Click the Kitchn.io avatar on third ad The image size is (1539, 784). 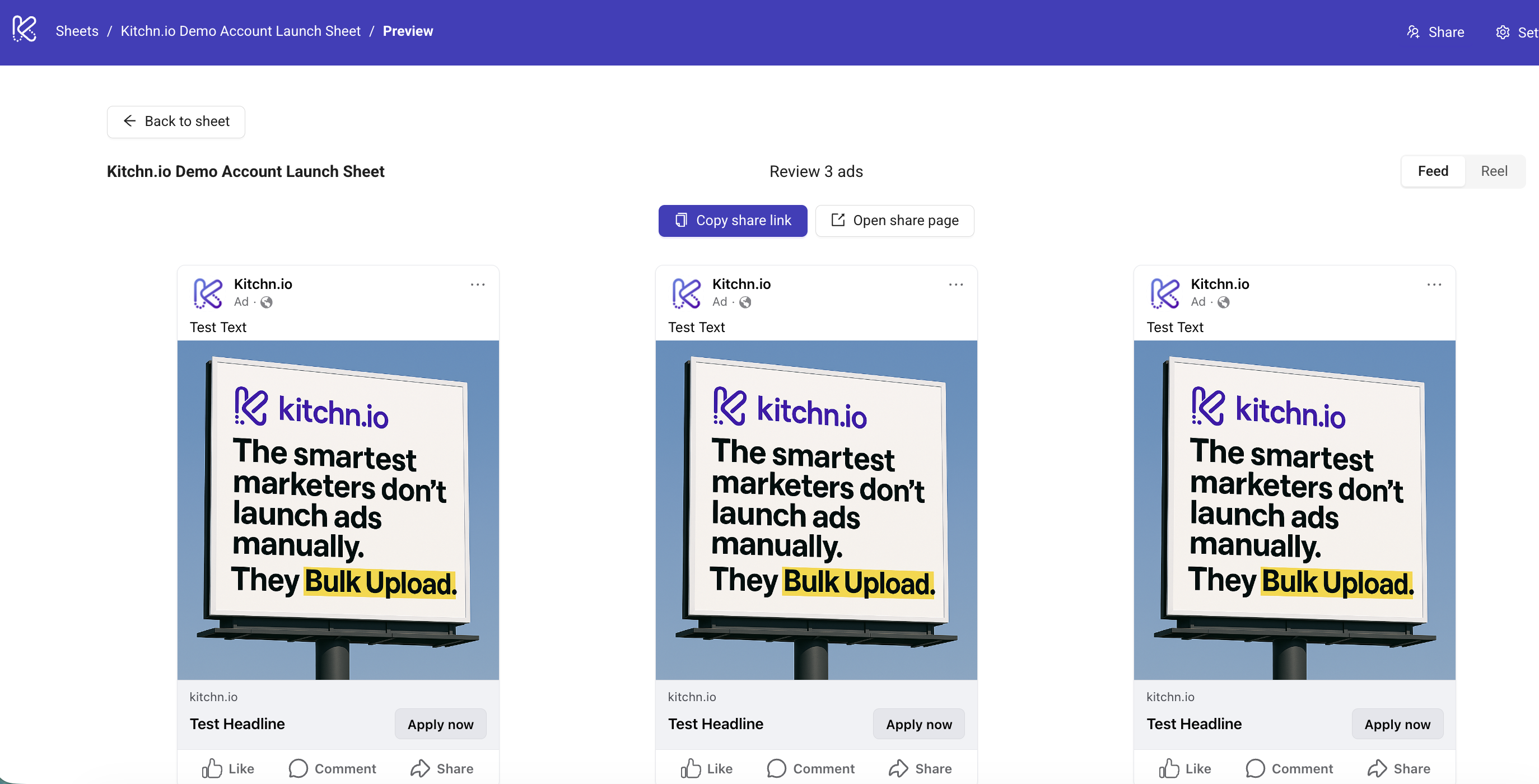(x=1164, y=293)
